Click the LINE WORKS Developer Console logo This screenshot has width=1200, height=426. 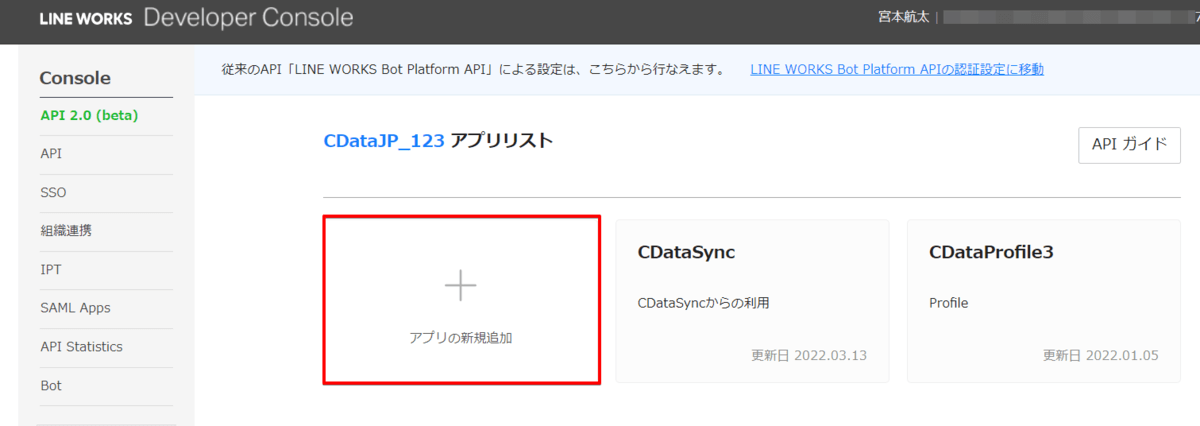click(x=196, y=18)
